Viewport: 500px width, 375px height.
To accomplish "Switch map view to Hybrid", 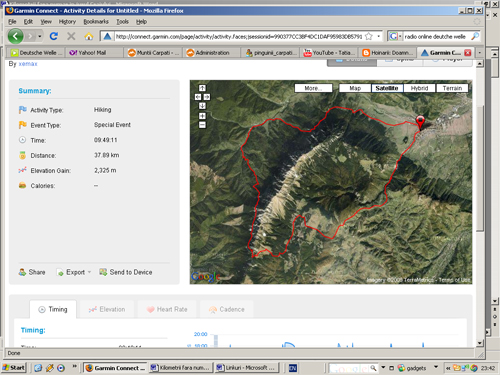I will click(x=419, y=88).
